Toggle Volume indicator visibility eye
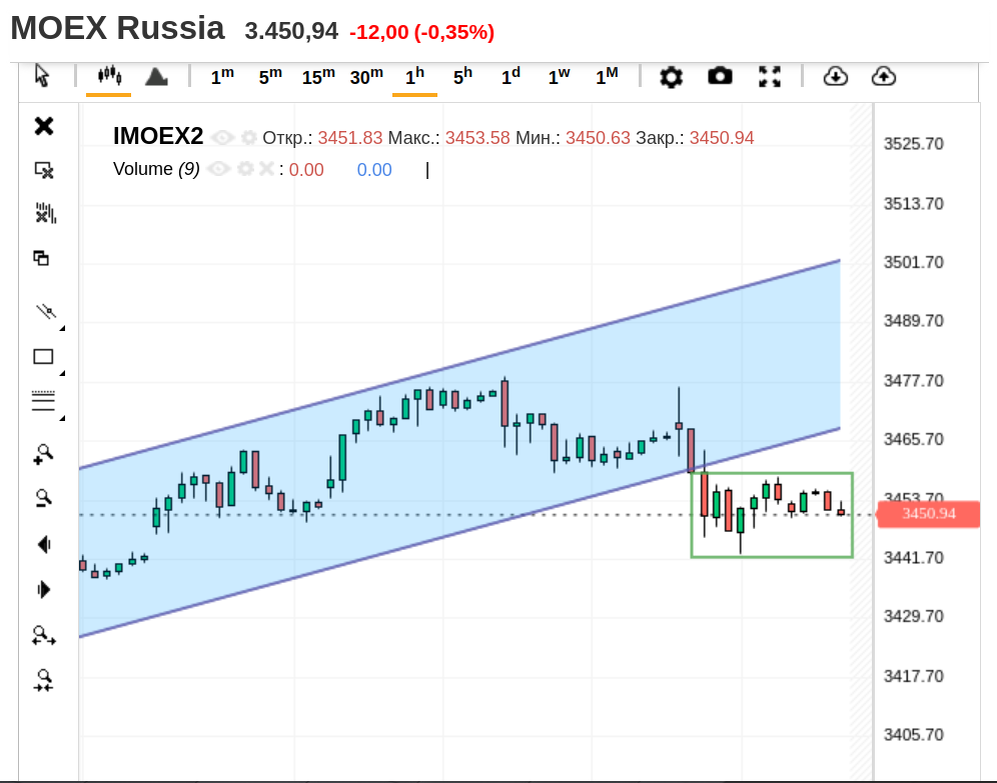The width and height of the screenshot is (997, 783). pyautogui.click(x=218, y=169)
